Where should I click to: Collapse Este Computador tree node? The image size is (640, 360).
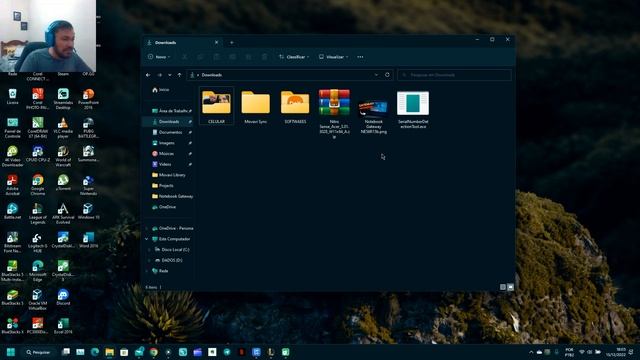point(147,239)
